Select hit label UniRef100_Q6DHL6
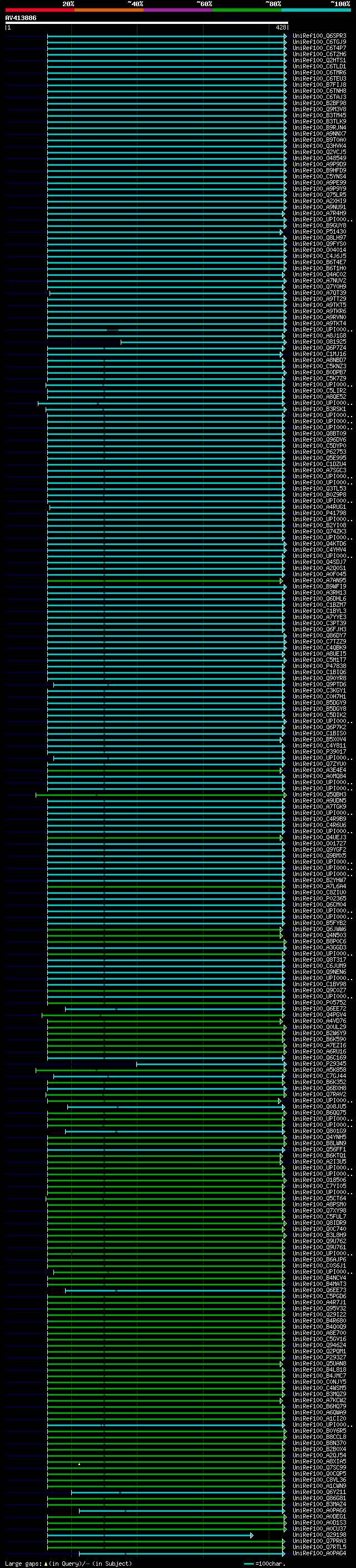 pos(319,599)
